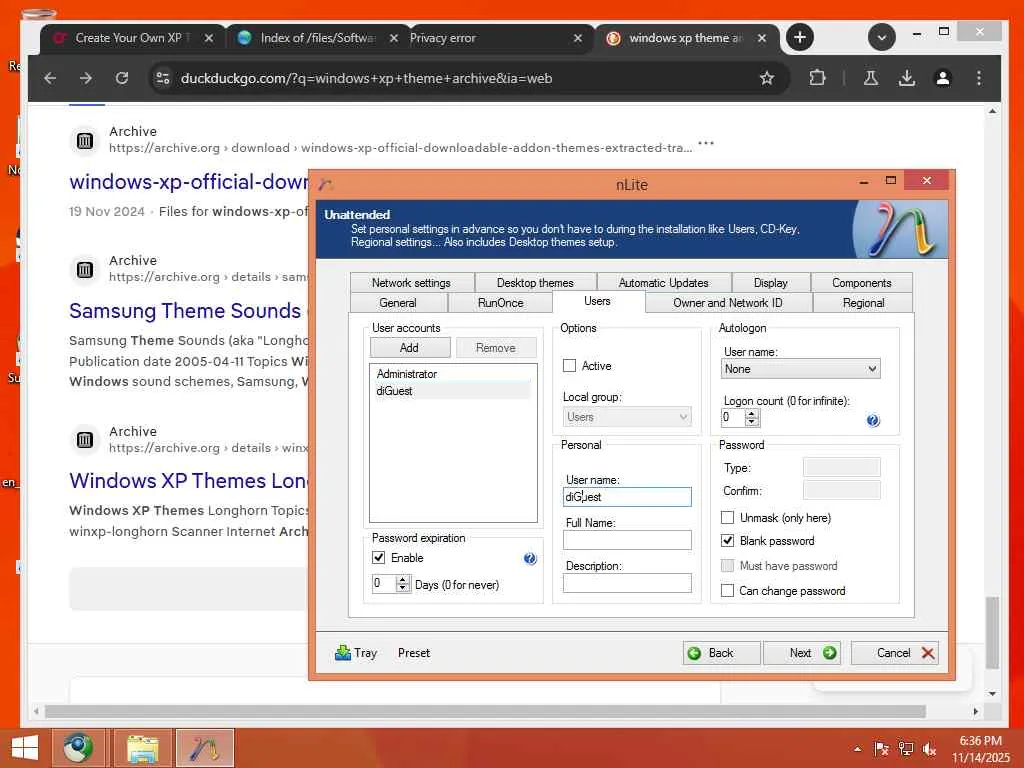Open the Regional tab
The image size is (1024, 768).
point(863,303)
